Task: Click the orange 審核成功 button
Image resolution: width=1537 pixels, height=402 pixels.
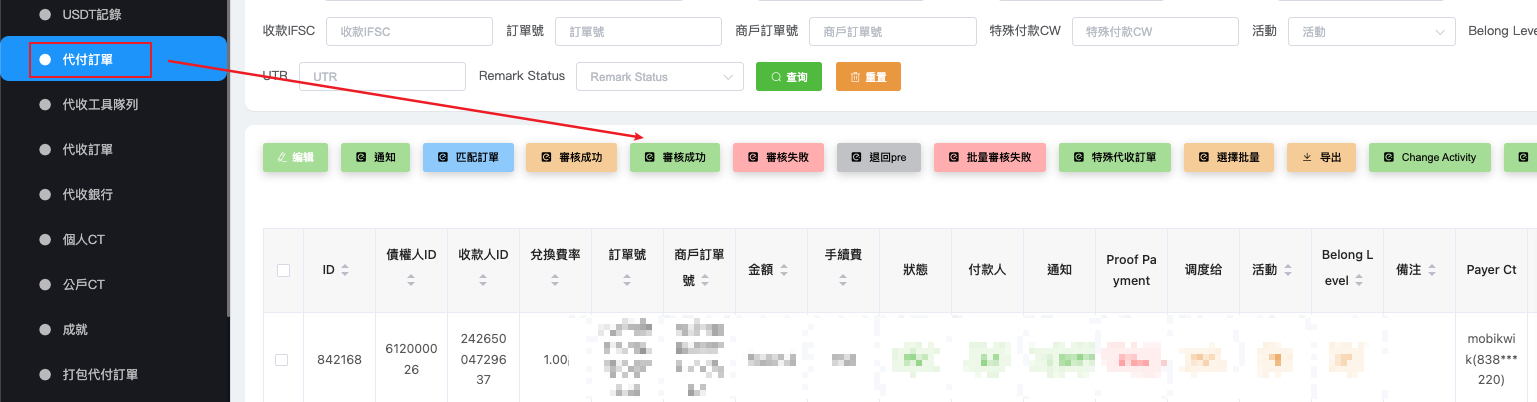Action: coord(571,158)
